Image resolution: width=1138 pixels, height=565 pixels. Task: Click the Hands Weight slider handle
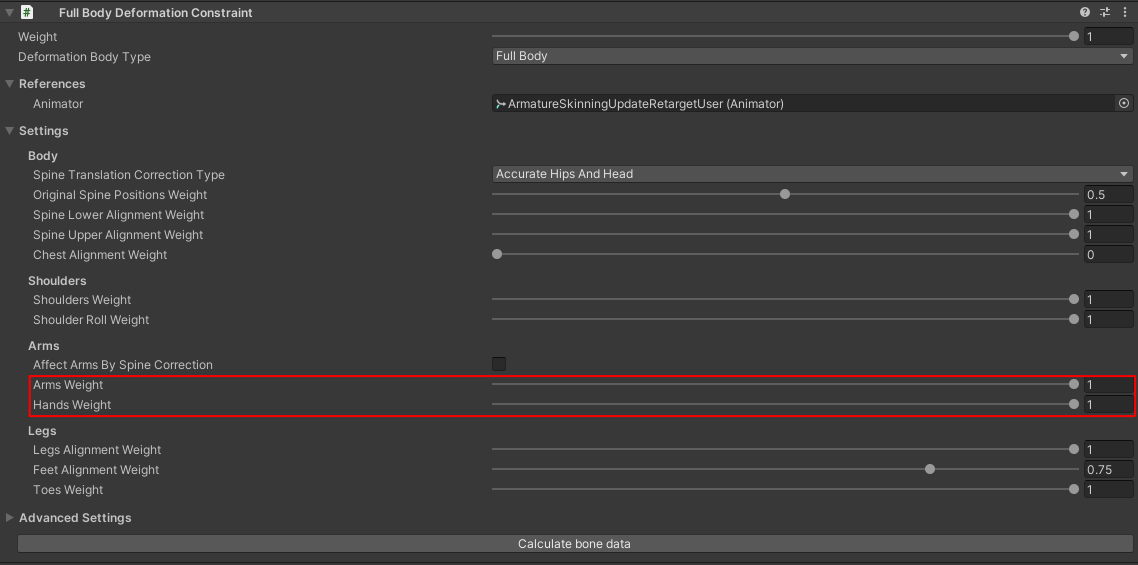point(1074,405)
